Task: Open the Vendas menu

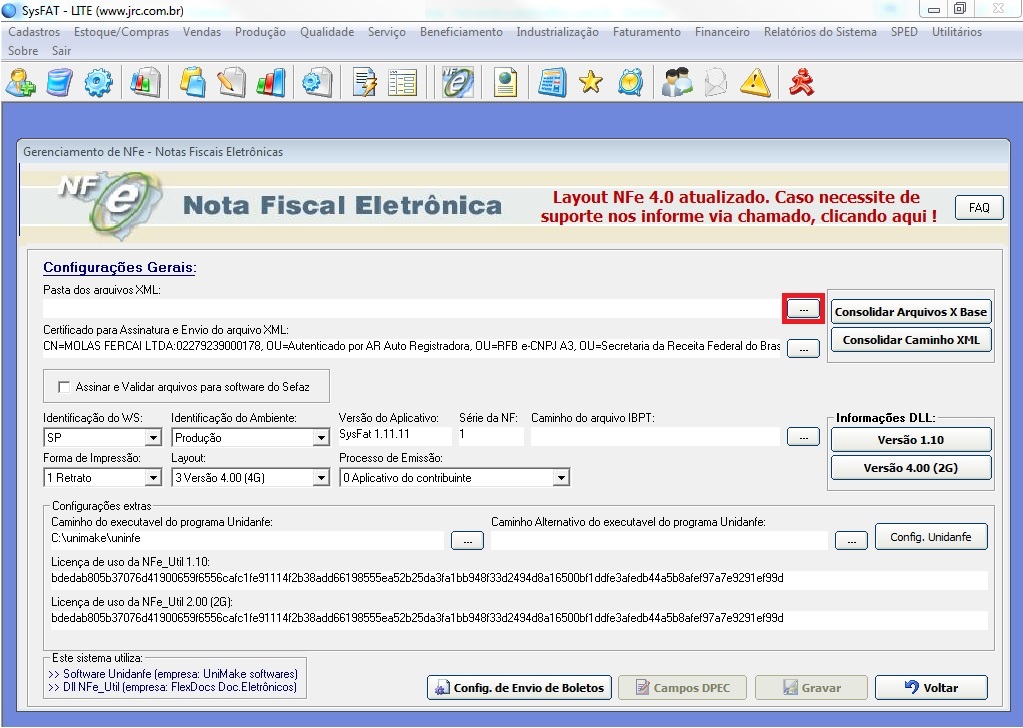Action: click(202, 32)
